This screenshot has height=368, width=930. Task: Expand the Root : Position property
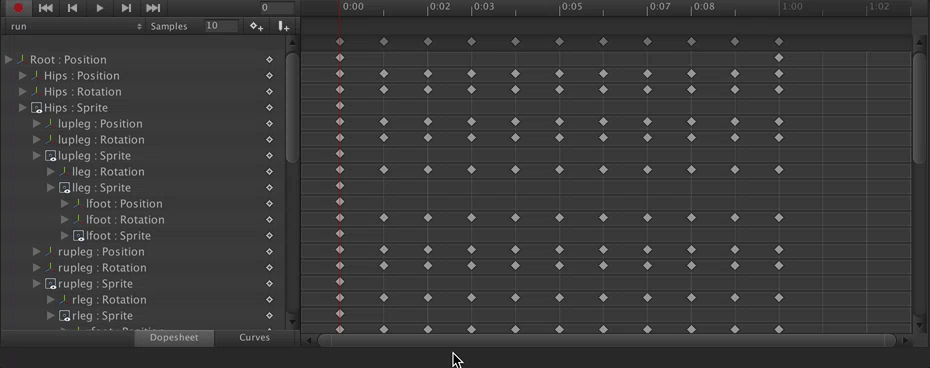(x=8, y=59)
